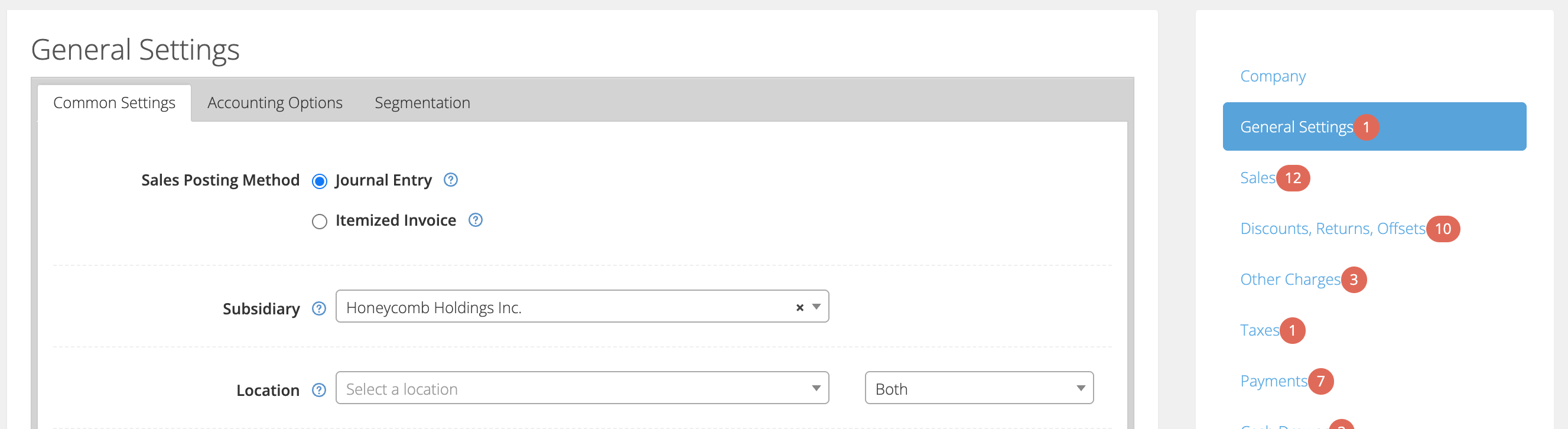The width and height of the screenshot is (1568, 429).
Task: Click the red 3 badge on Other Charges
Action: [x=1353, y=280]
